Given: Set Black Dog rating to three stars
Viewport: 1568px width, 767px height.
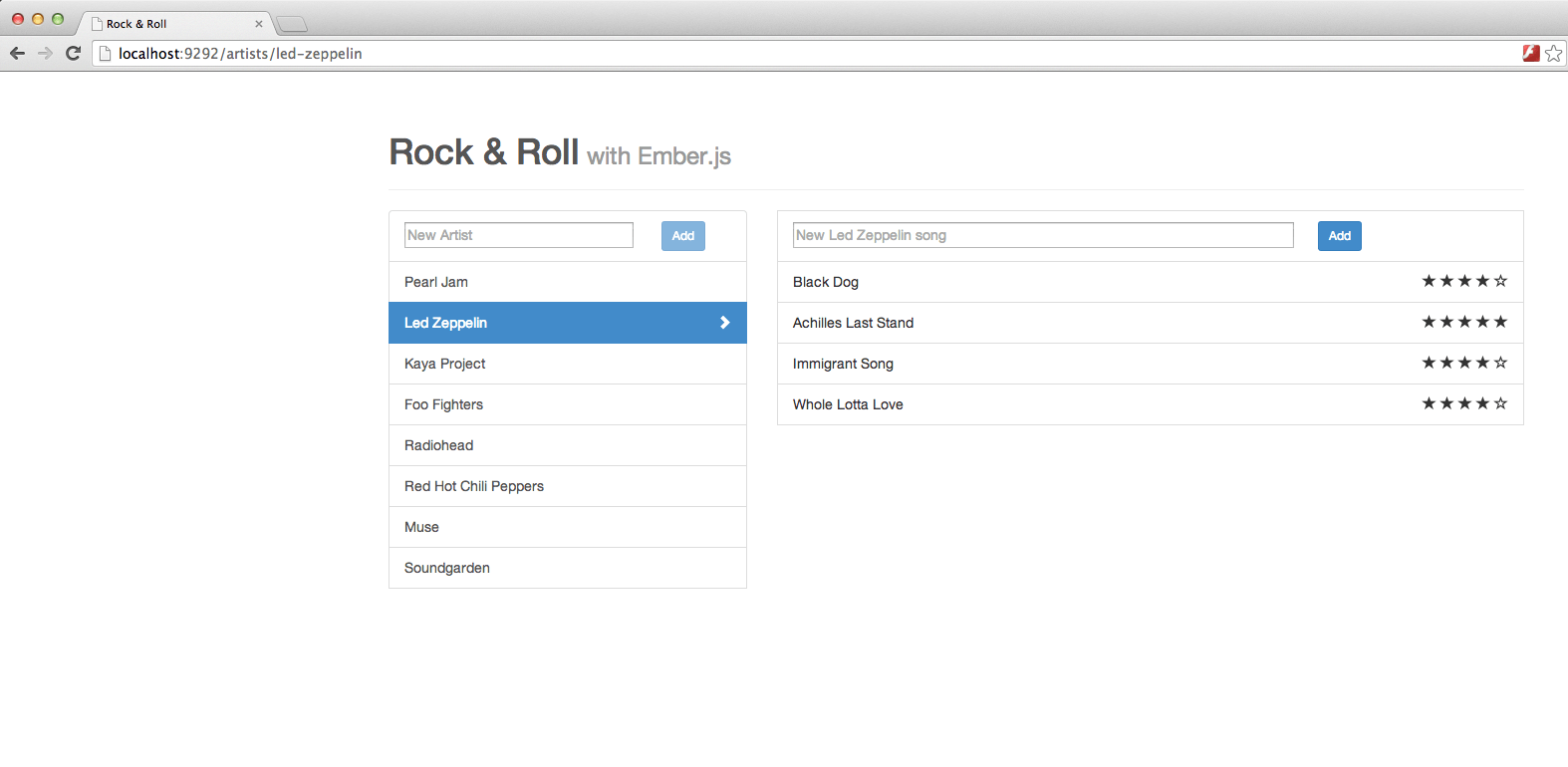Looking at the screenshot, I should [1464, 281].
